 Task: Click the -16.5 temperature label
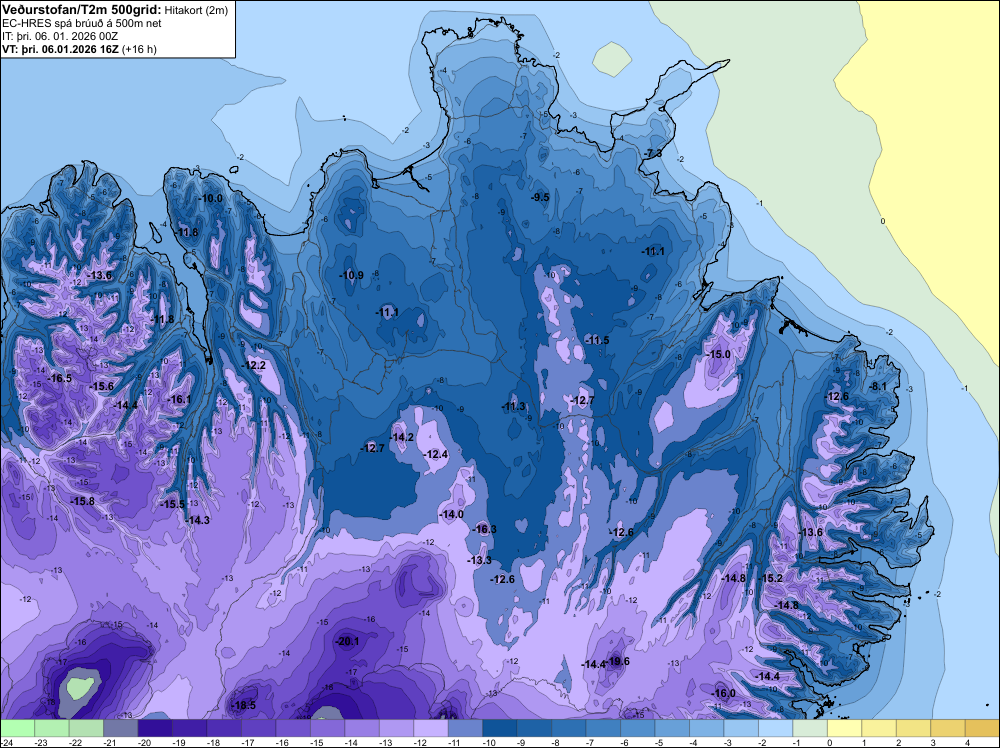click(60, 378)
